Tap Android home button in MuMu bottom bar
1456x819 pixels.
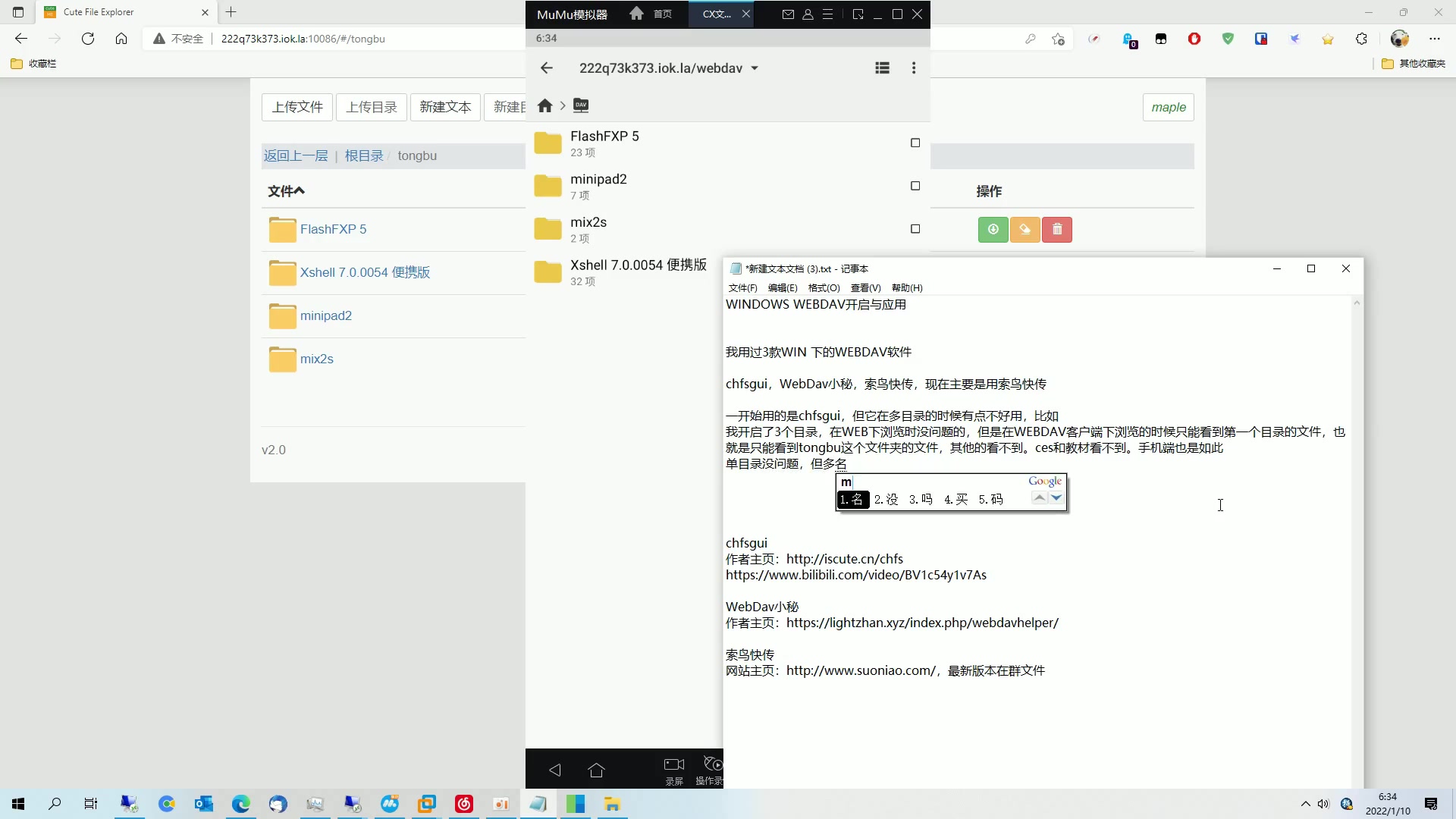(x=596, y=770)
